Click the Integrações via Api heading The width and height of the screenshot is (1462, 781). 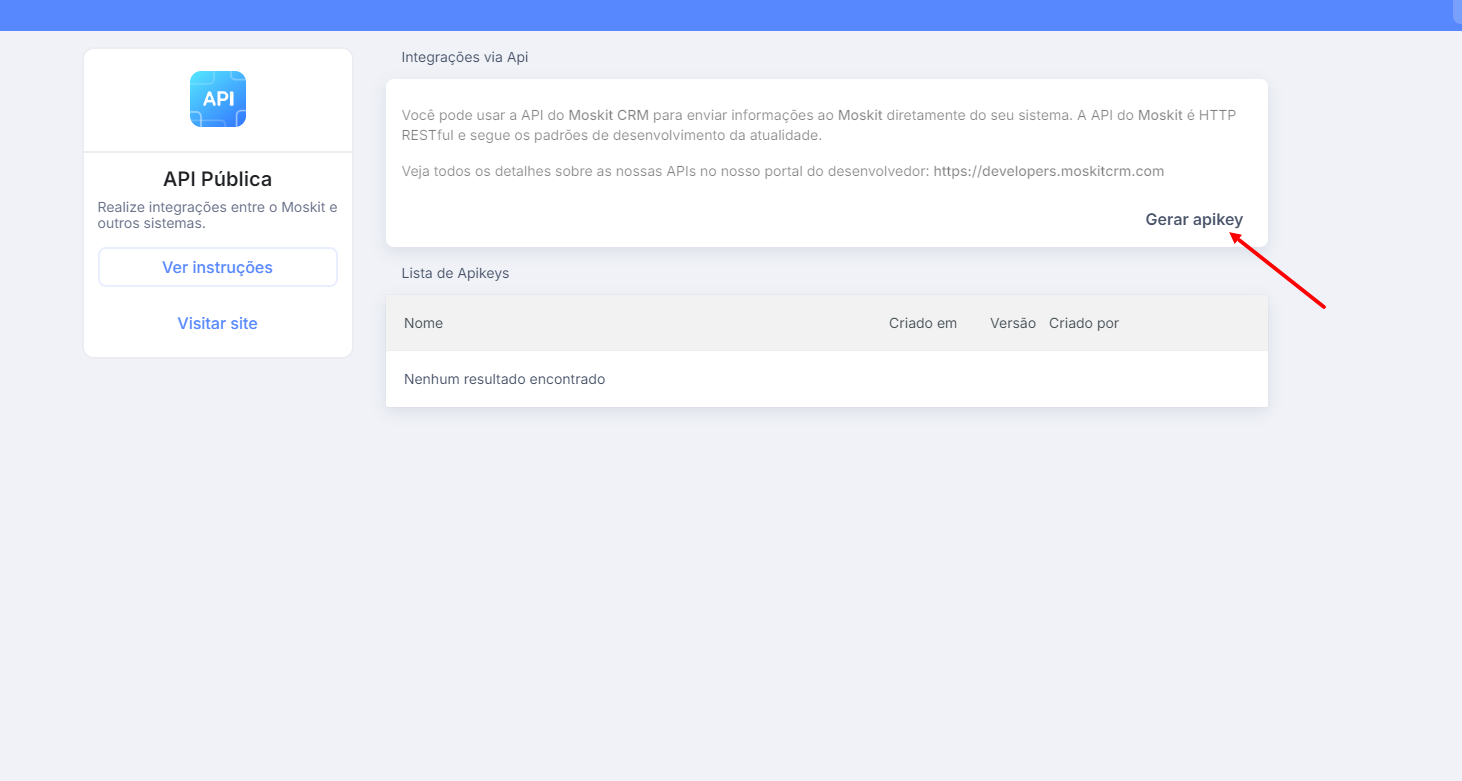(464, 57)
